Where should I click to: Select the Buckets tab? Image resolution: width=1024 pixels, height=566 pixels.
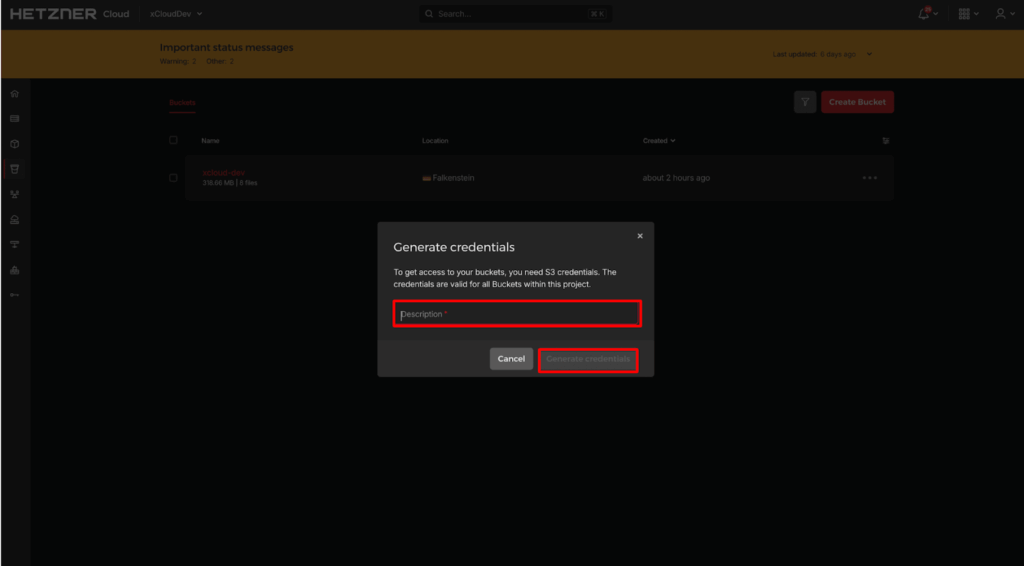point(182,102)
